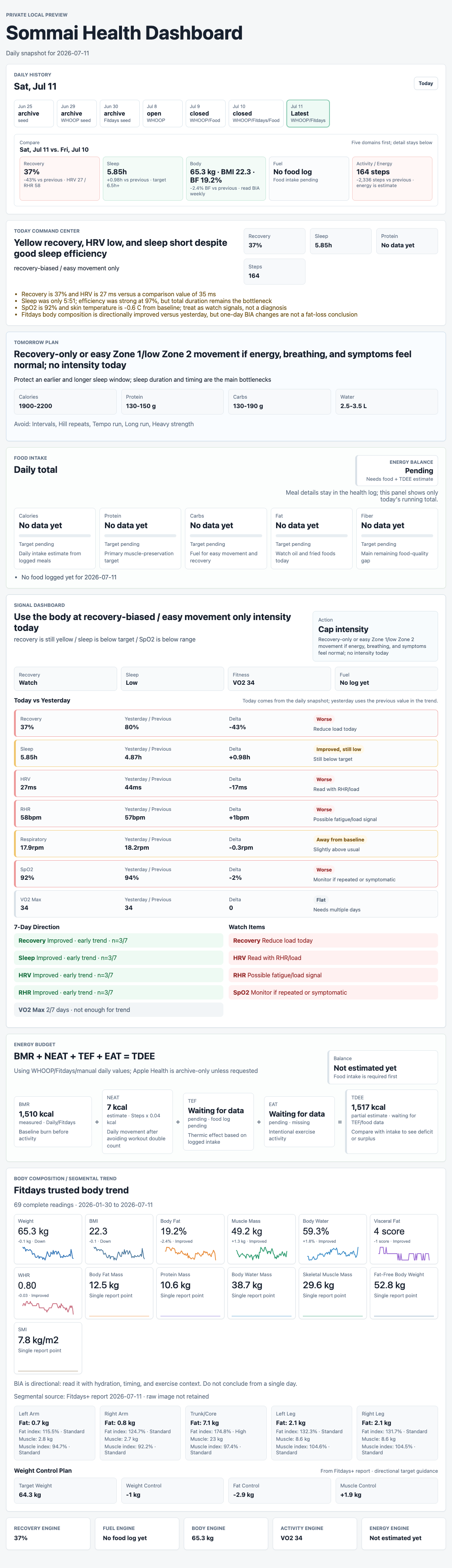This screenshot has height=1568, width=452.
Task: Click the BMR 1,510 kcal card
Action: point(53,1122)
